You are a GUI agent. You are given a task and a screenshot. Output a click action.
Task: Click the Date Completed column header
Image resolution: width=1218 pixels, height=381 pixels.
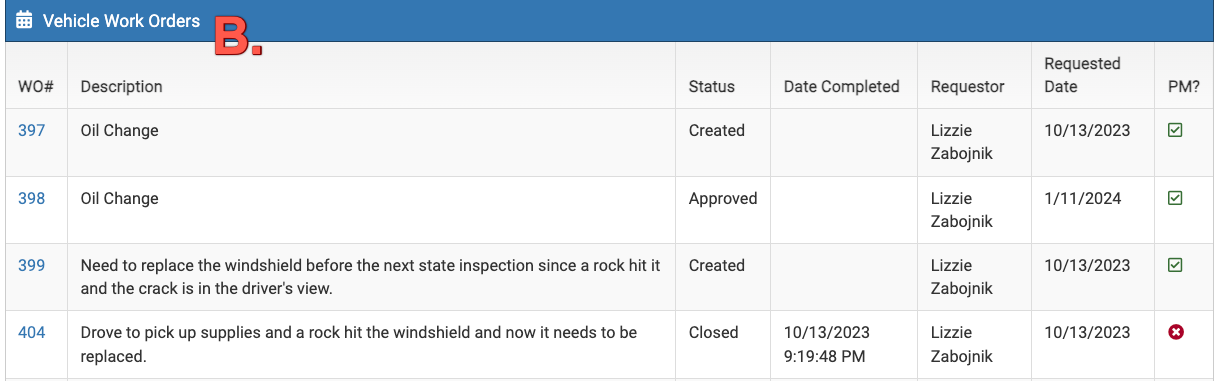(x=842, y=86)
